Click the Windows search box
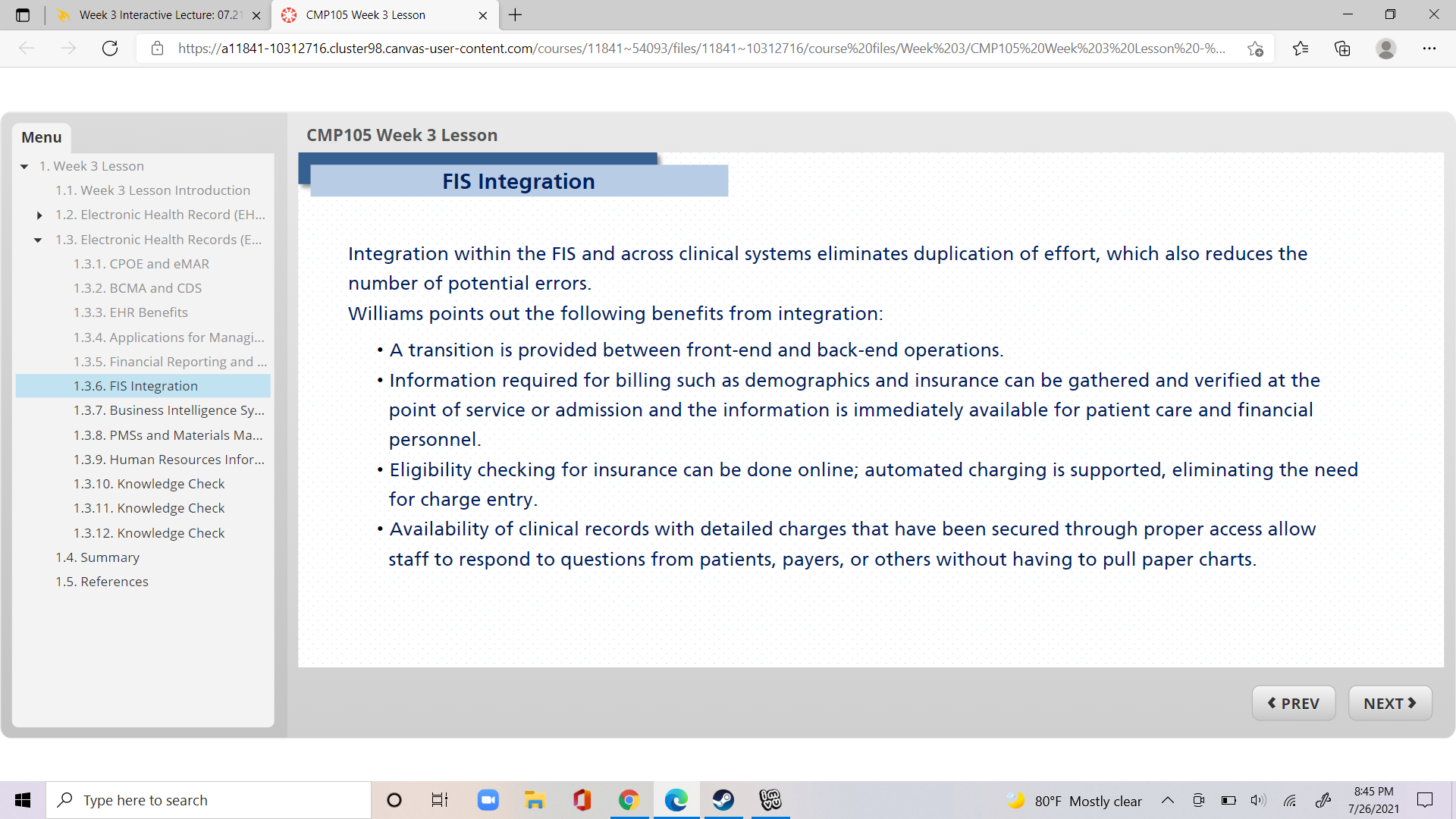The width and height of the screenshot is (1456, 819). tap(209, 800)
